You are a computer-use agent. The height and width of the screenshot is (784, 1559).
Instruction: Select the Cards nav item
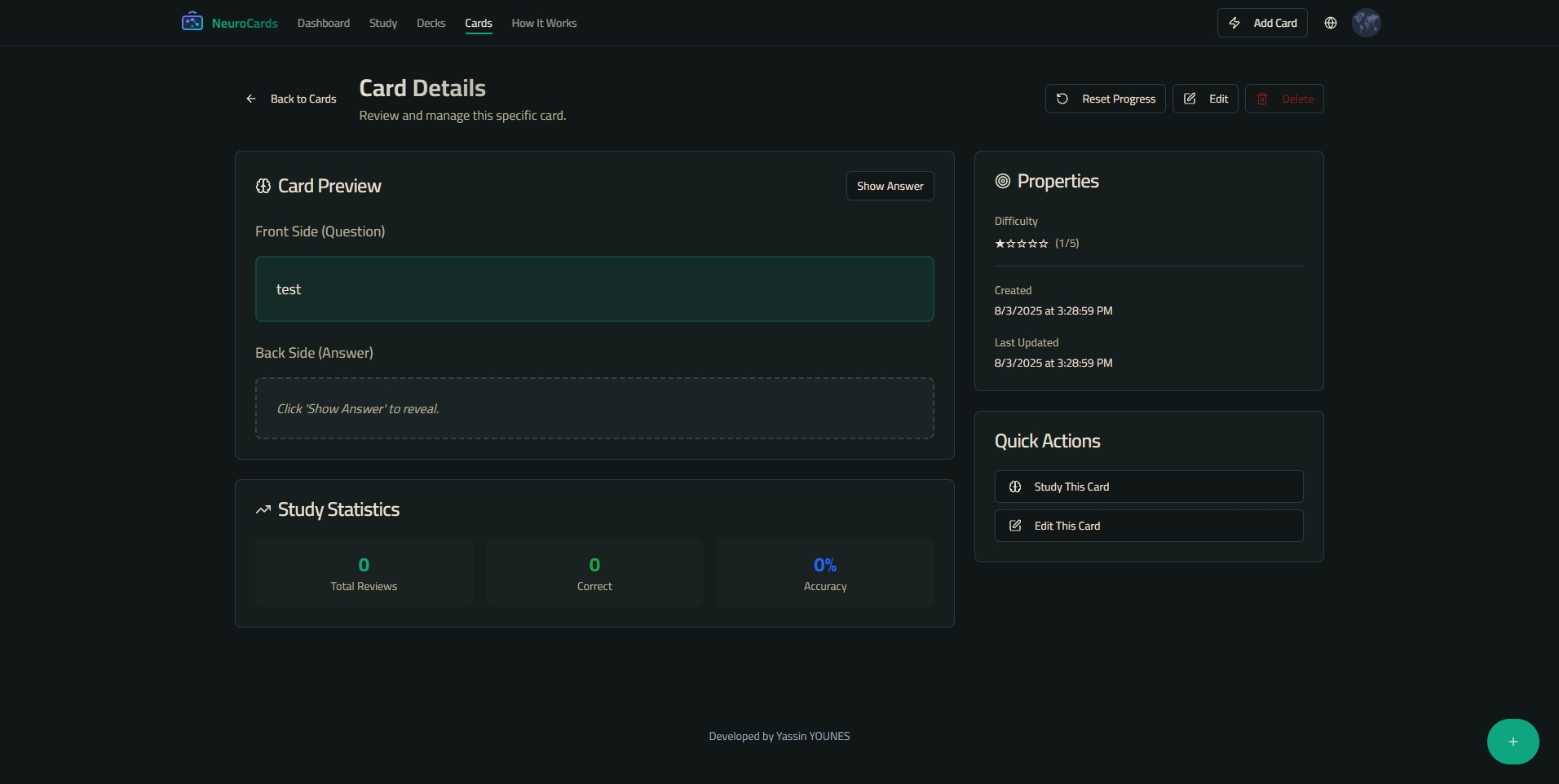(479, 23)
